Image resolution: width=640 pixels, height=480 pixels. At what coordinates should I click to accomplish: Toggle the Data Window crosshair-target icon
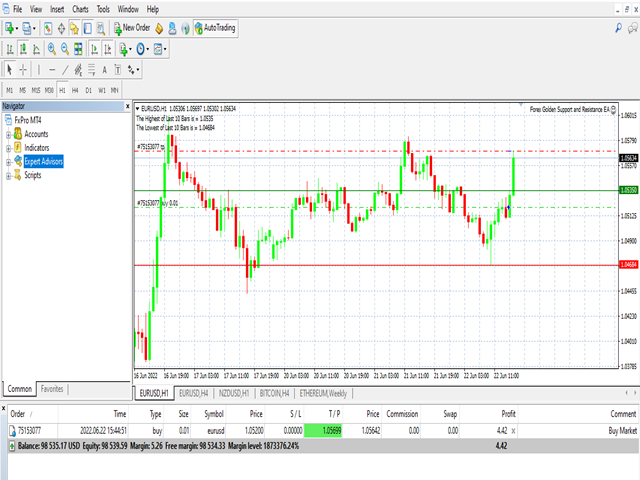[61, 28]
